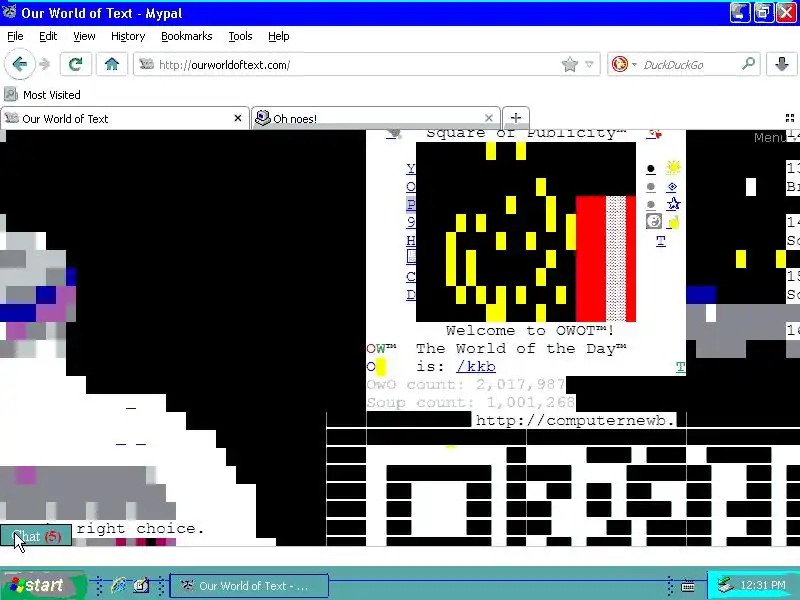Click the green T link at right edge

681,367
